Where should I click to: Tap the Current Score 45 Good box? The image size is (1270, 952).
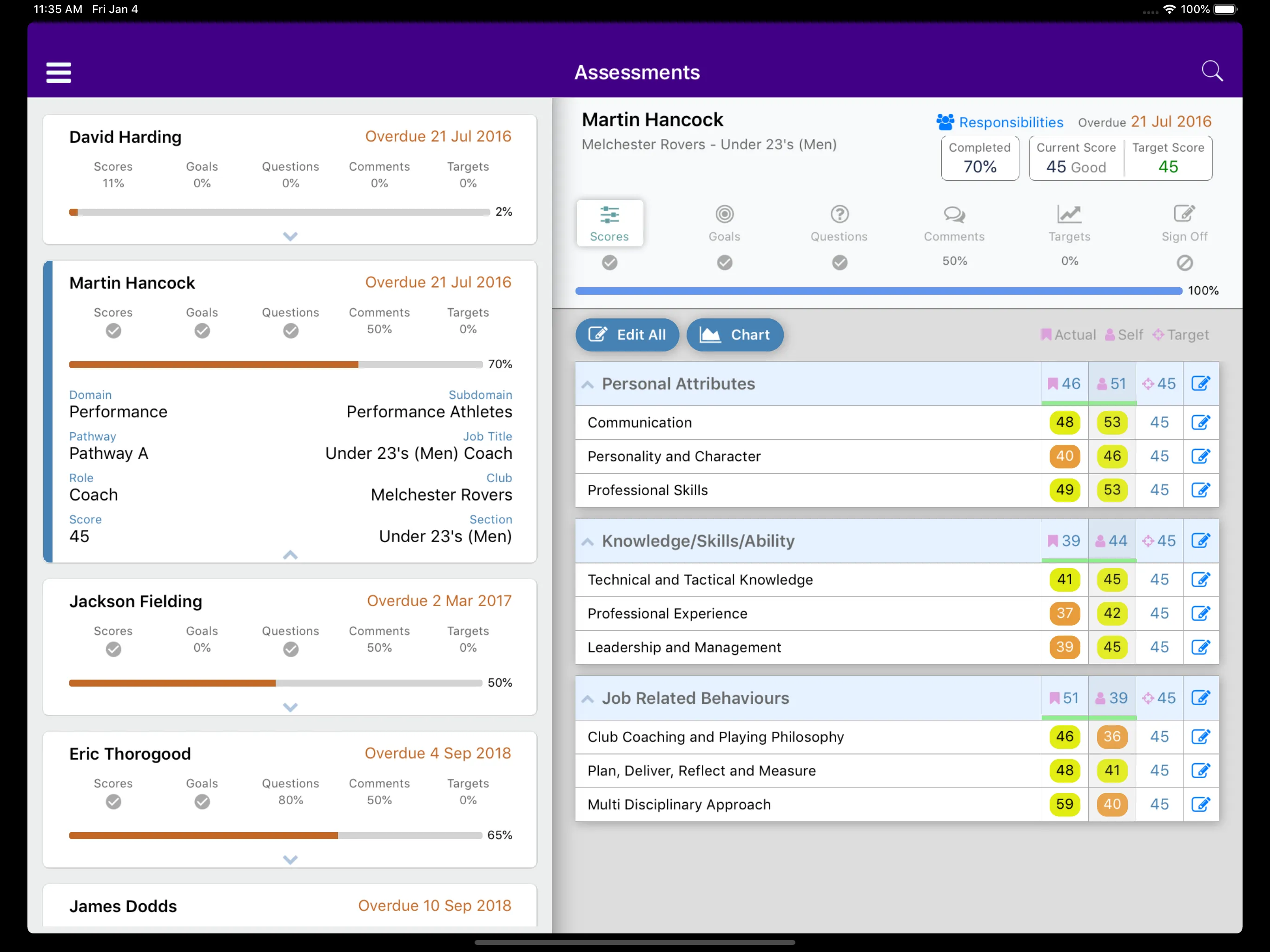(x=1076, y=158)
